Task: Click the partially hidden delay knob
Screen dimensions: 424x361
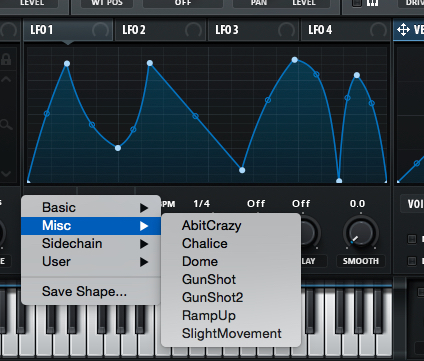Action: 310,233
